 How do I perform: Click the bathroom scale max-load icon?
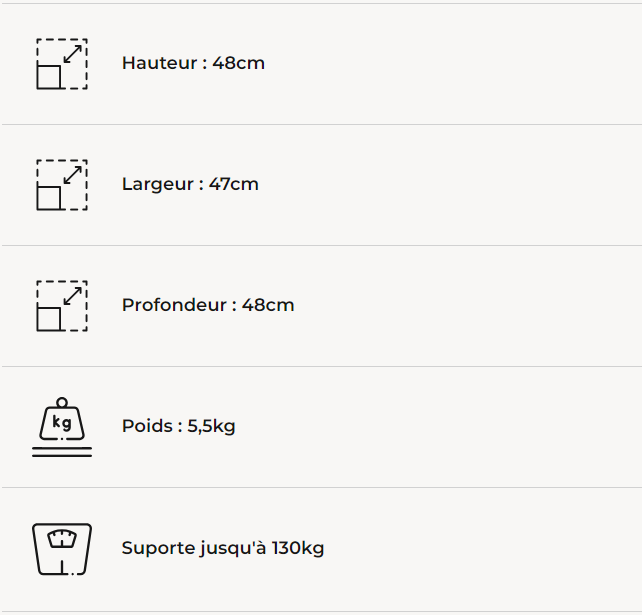tap(62, 548)
